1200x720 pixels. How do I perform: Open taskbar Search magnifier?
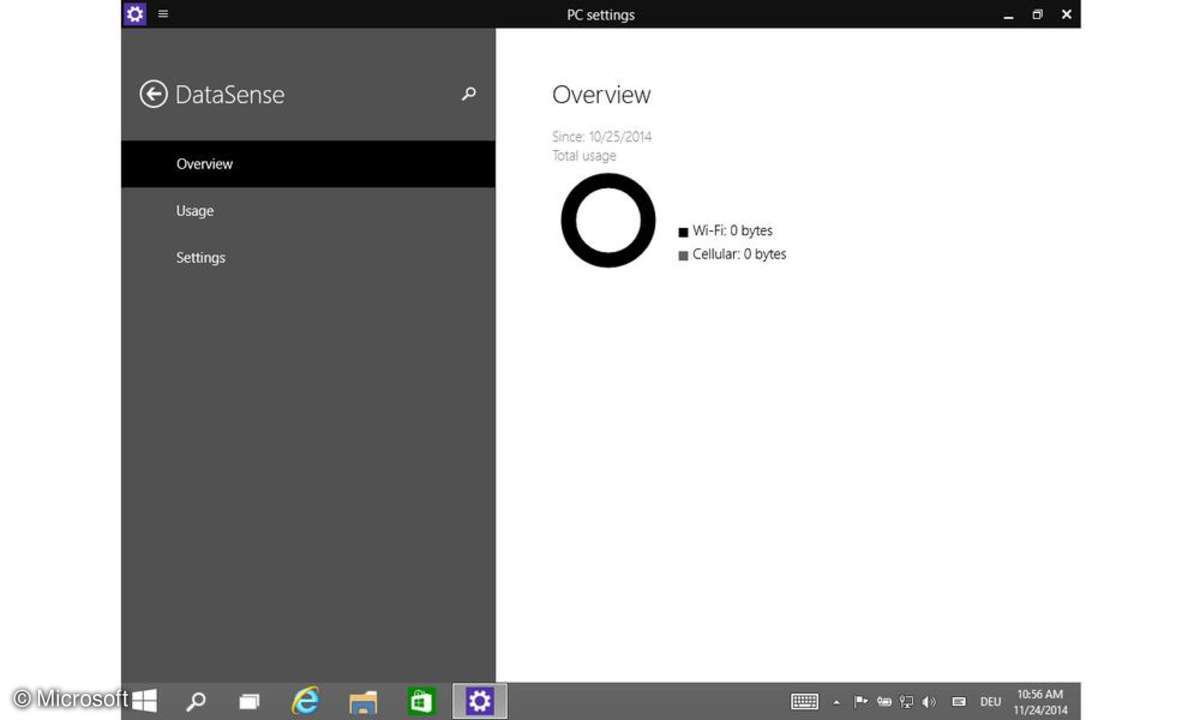(x=196, y=701)
